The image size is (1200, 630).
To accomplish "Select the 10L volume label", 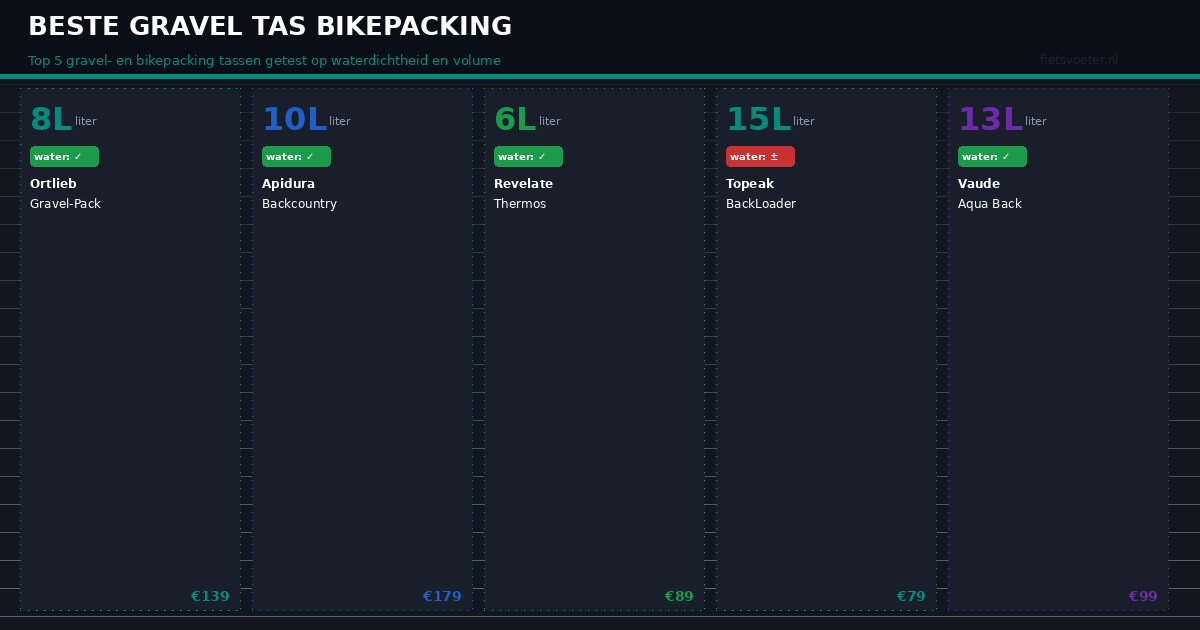I will click(x=294, y=120).
